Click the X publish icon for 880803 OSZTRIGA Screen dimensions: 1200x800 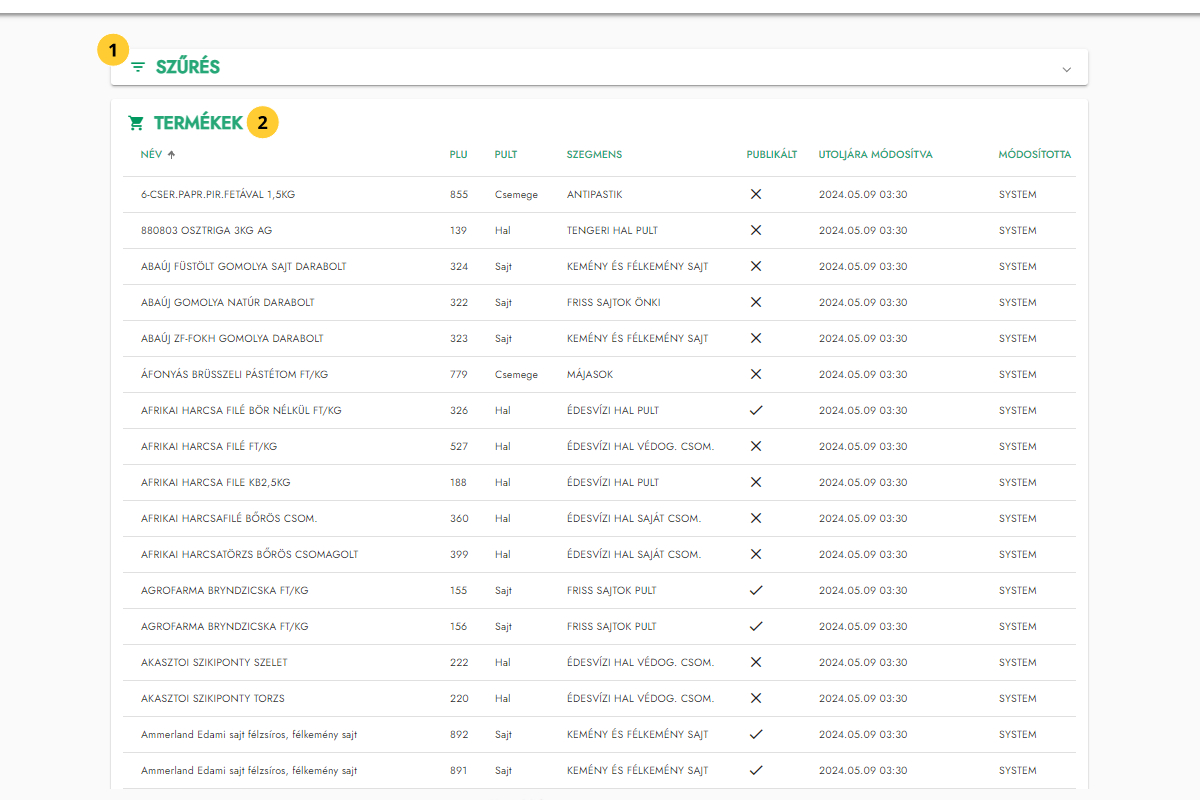pos(756,230)
